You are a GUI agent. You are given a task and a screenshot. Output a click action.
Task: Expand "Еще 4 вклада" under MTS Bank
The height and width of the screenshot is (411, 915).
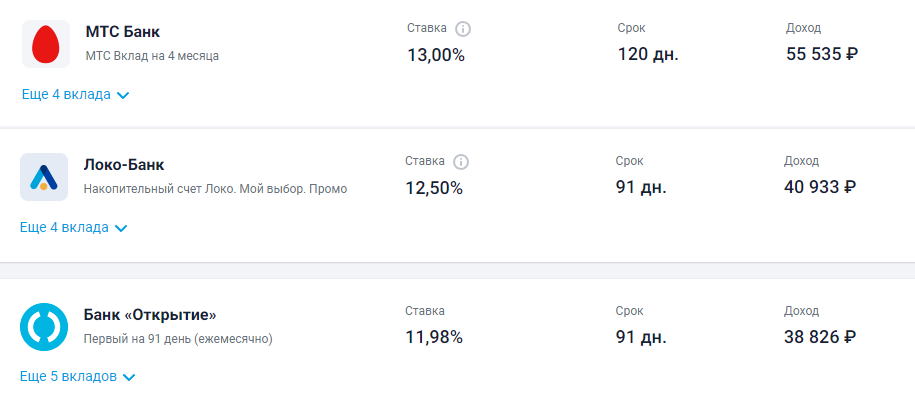(x=75, y=95)
